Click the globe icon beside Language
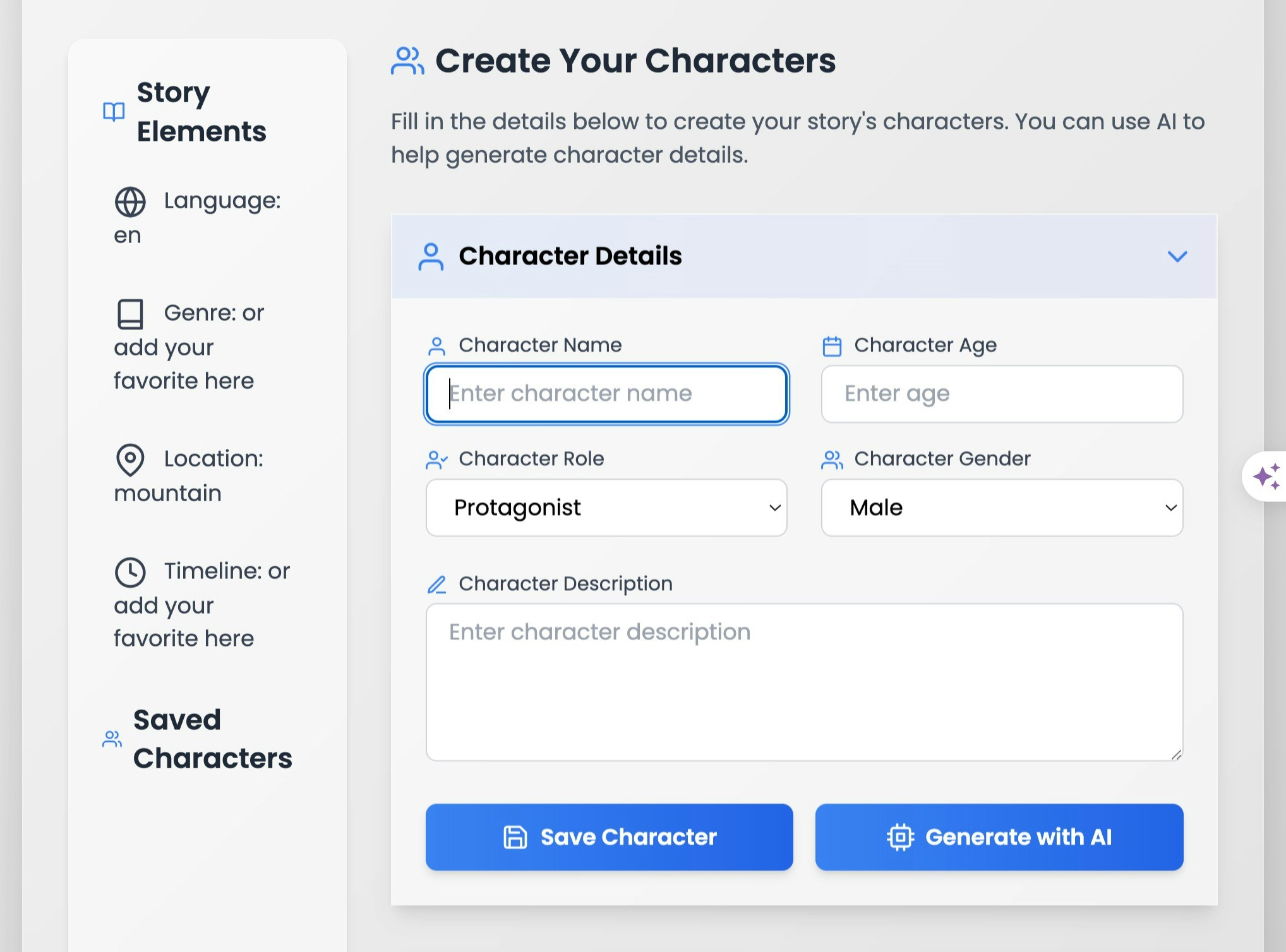This screenshot has height=952, width=1286. pyautogui.click(x=130, y=202)
